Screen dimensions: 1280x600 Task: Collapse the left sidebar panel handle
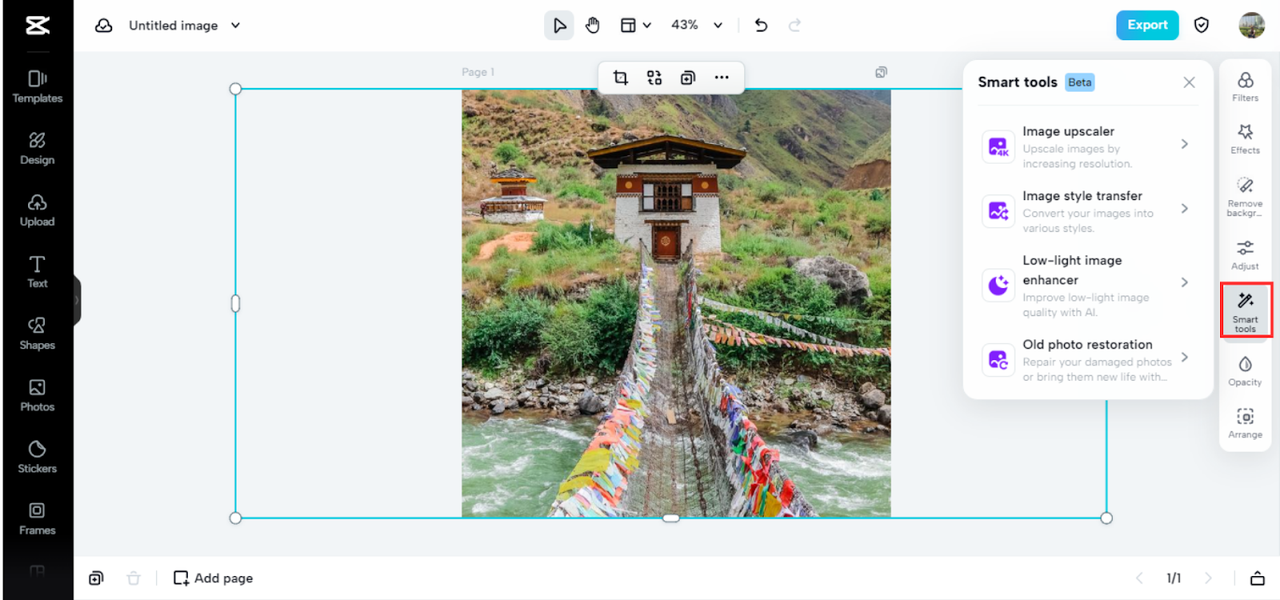pyautogui.click(x=77, y=299)
